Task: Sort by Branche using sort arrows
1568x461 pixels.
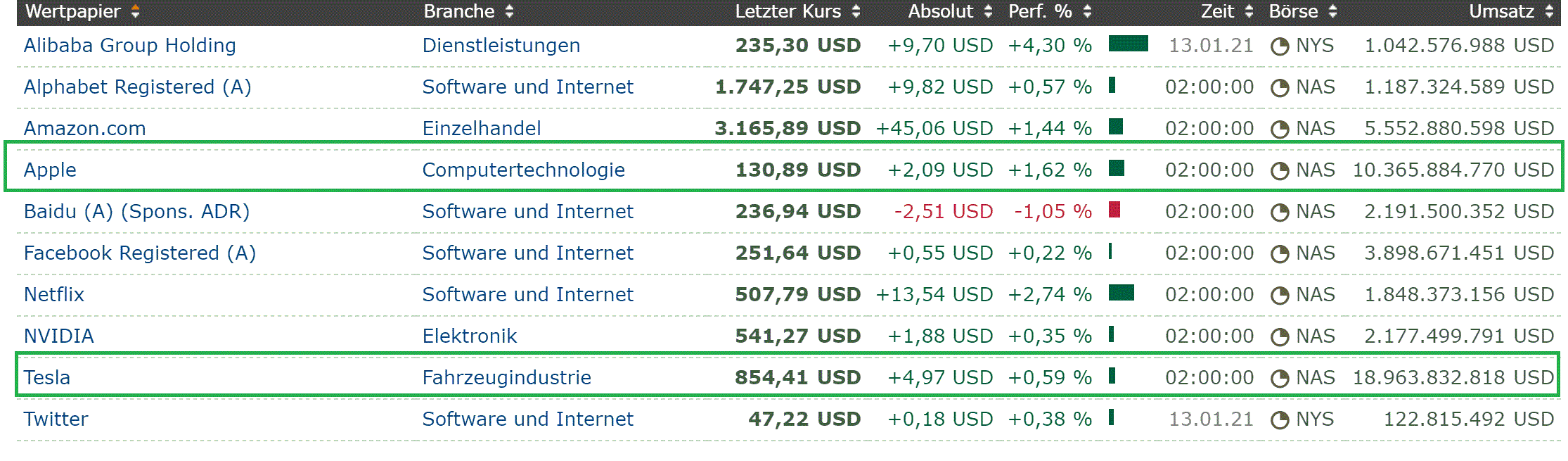Action: (x=509, y=12)
